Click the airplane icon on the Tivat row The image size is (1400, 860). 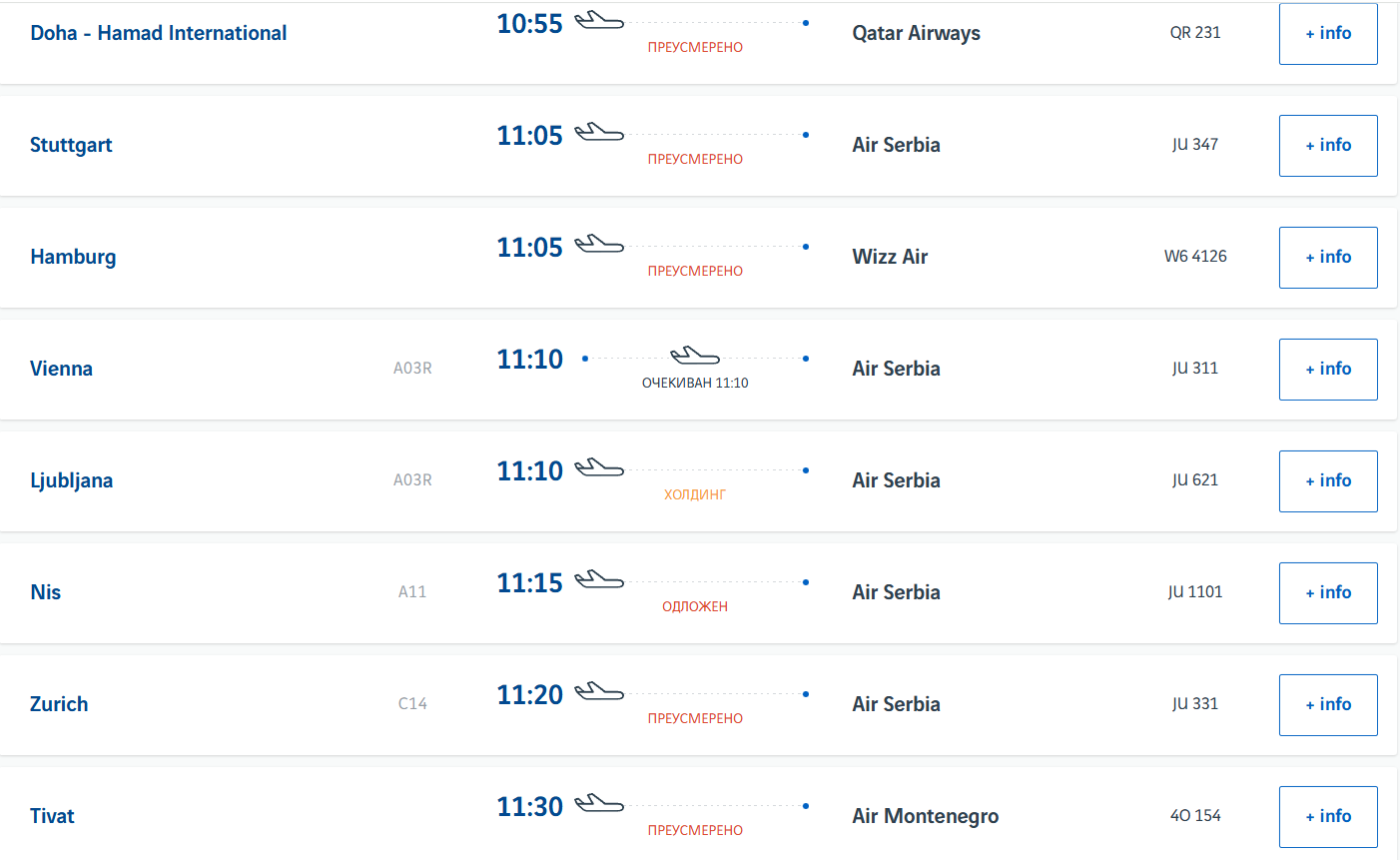point(599,803)
